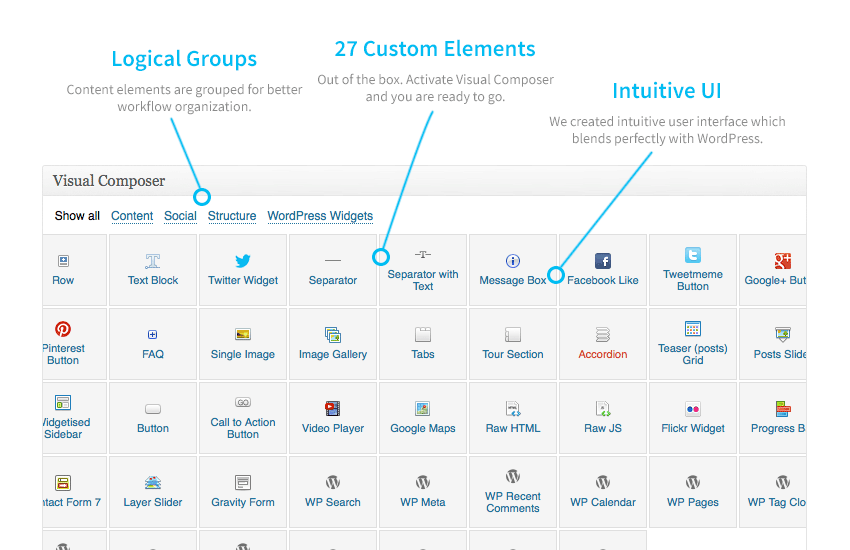Choose the Raw JS element

coord(603,418)
